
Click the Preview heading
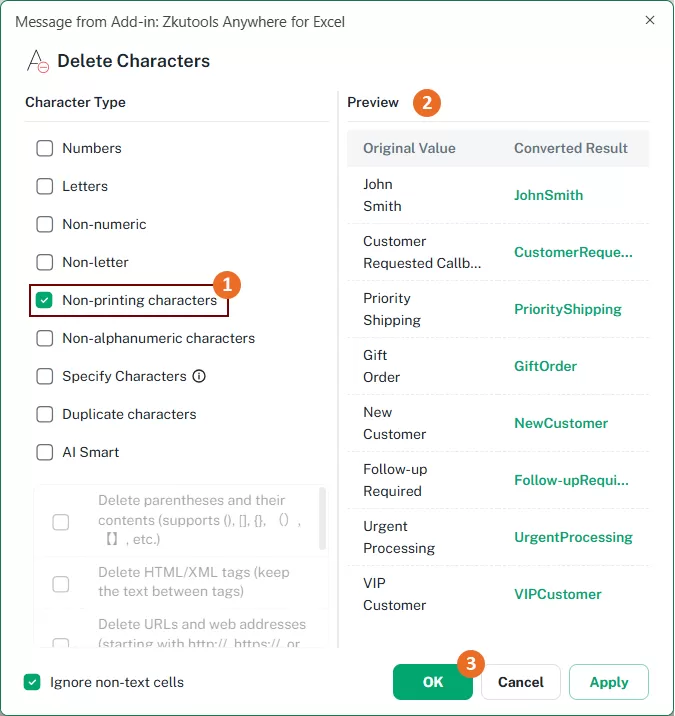click(x=373, y=102)
